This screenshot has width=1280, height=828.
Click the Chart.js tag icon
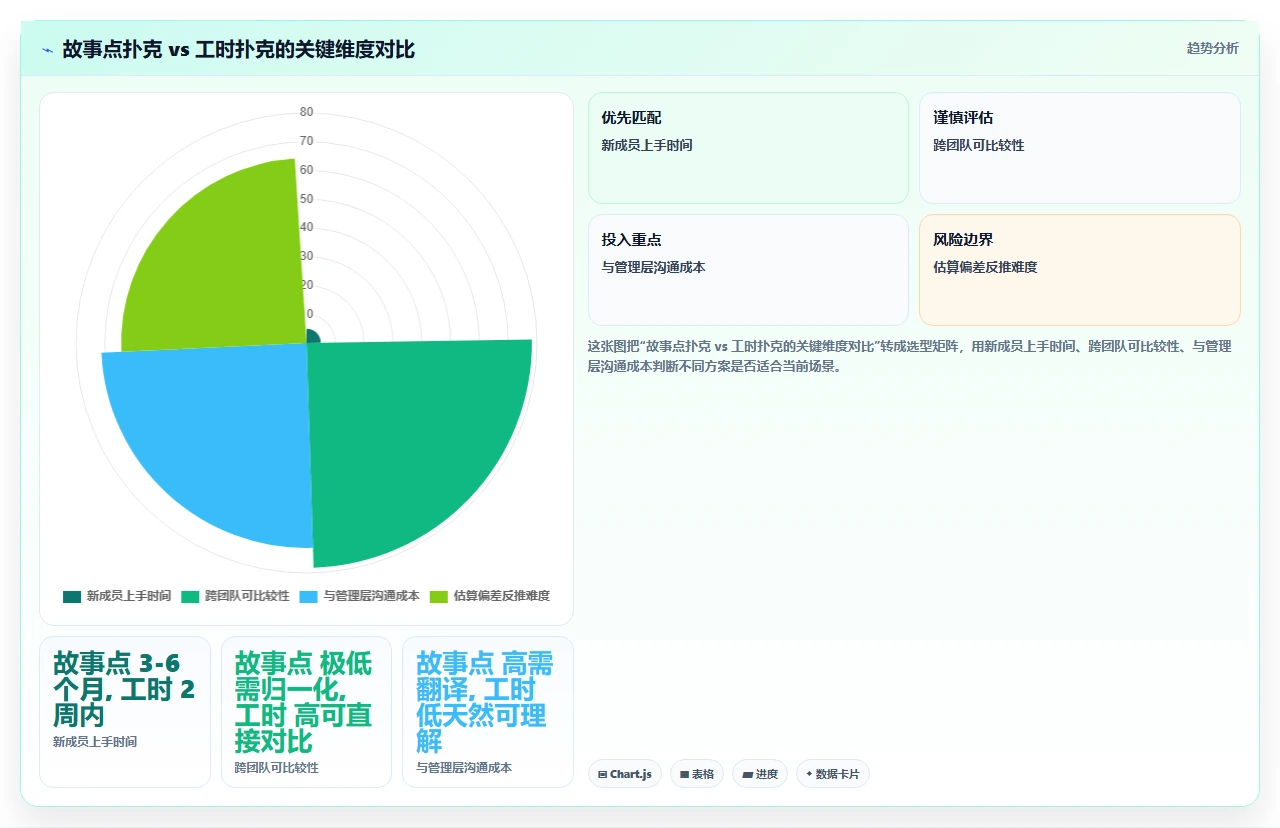click(x=602, y=774)
